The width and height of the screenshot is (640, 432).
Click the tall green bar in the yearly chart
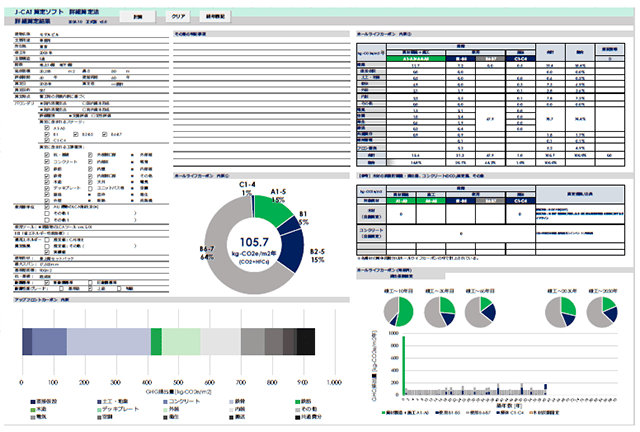pos(404,365)
